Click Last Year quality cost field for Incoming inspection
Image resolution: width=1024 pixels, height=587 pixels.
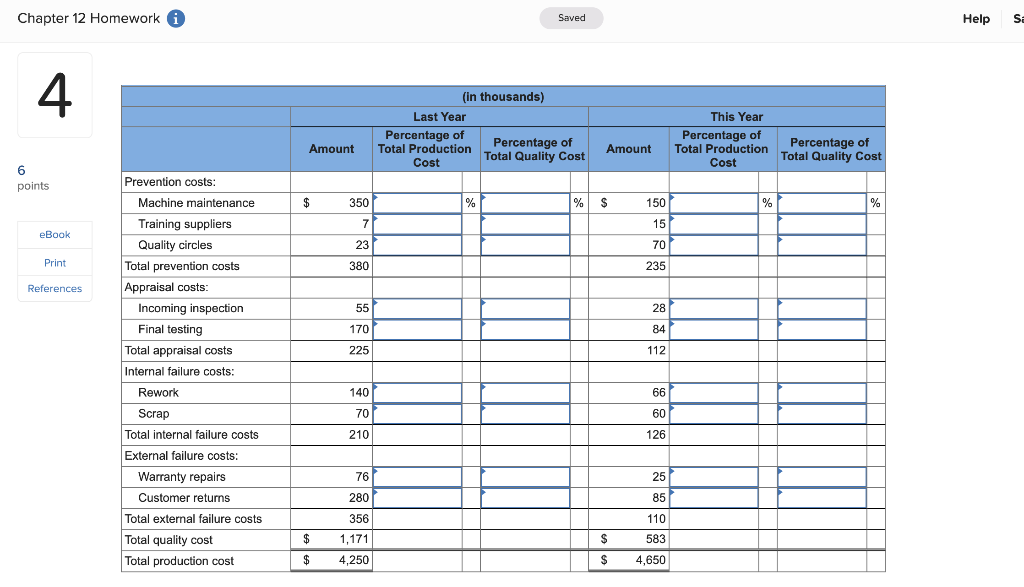pyautogui.click(x=525, y=308)
